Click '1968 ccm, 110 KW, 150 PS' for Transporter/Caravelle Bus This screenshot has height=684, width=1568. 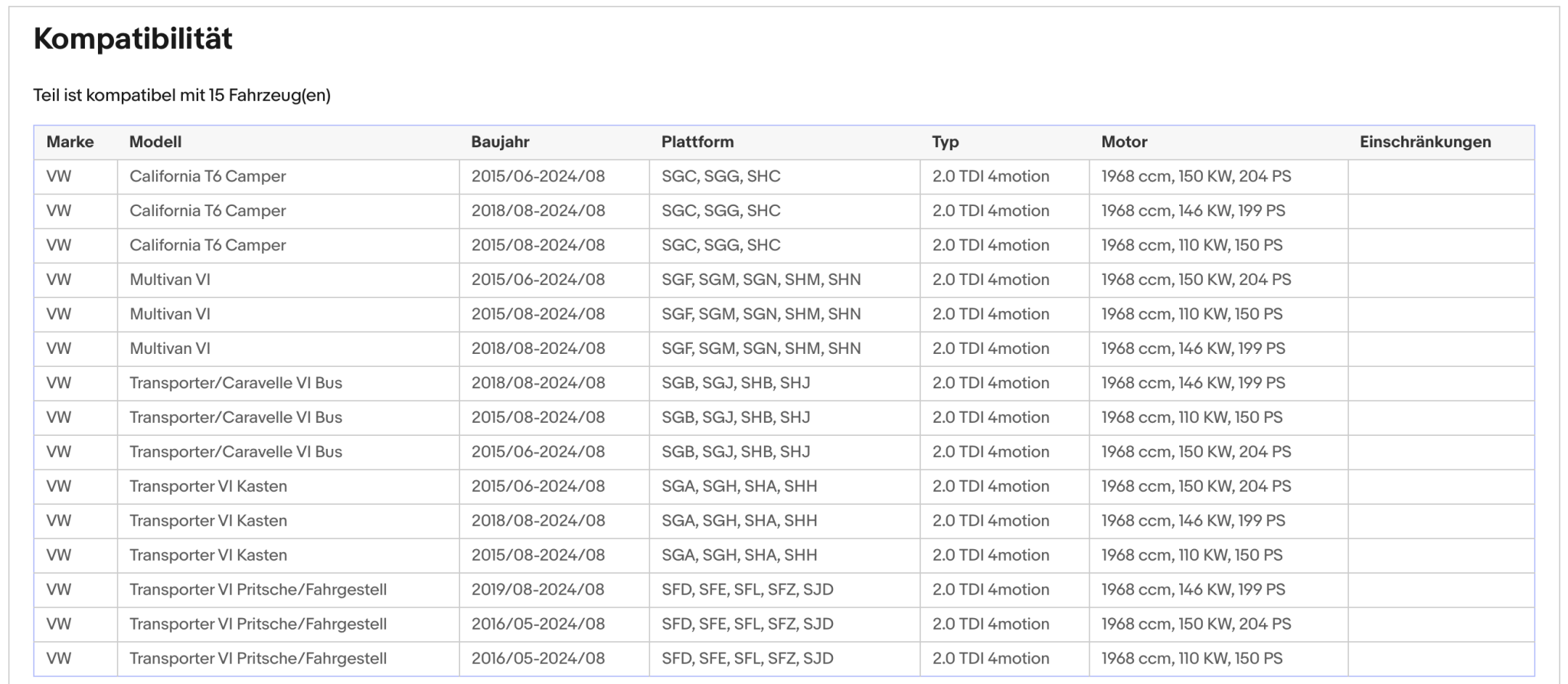point(1191,417)
